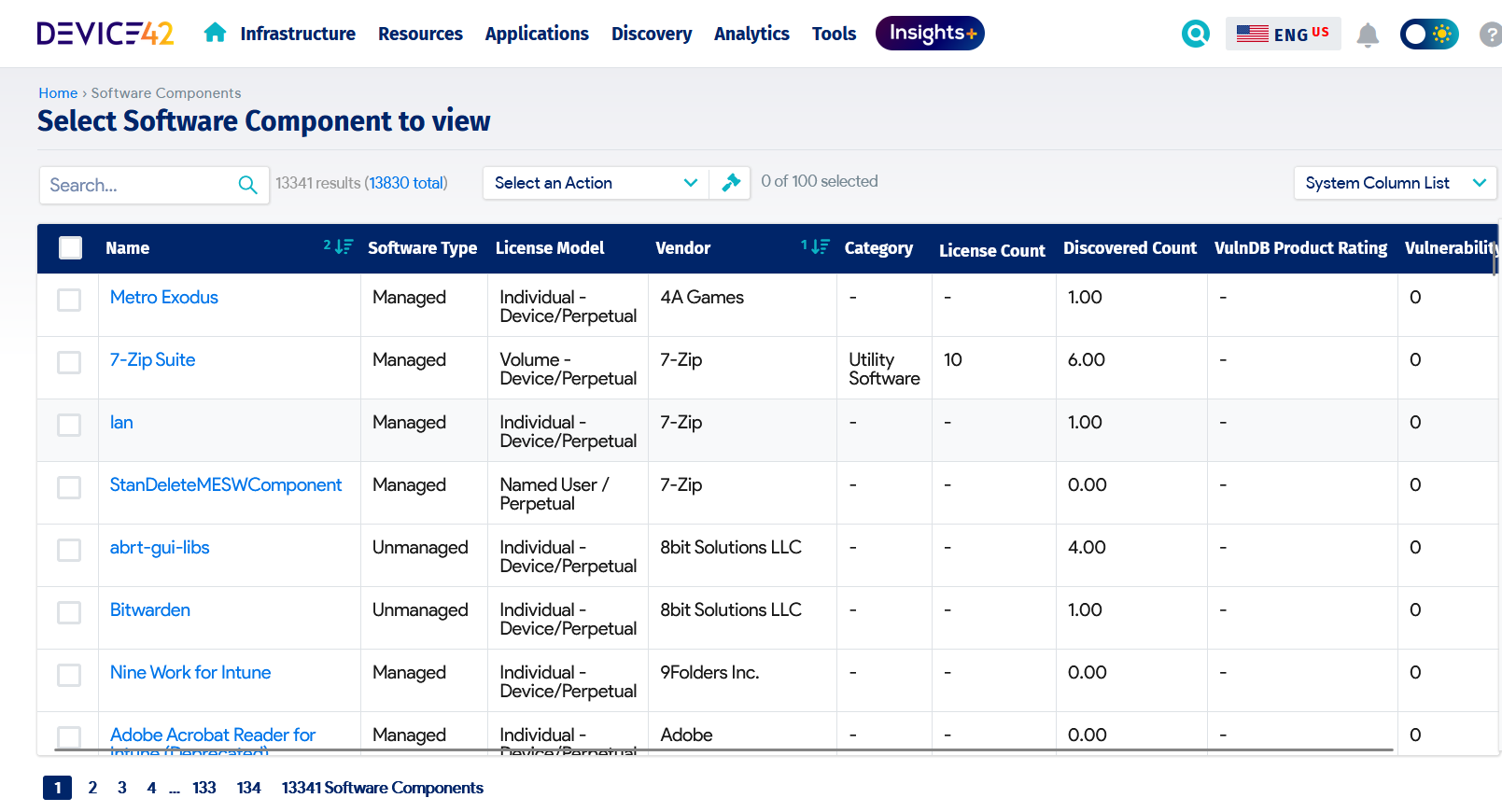This screenshot has height=812, width=1502.
Task: Open the Tools menu
Action: tap(834, 34)
